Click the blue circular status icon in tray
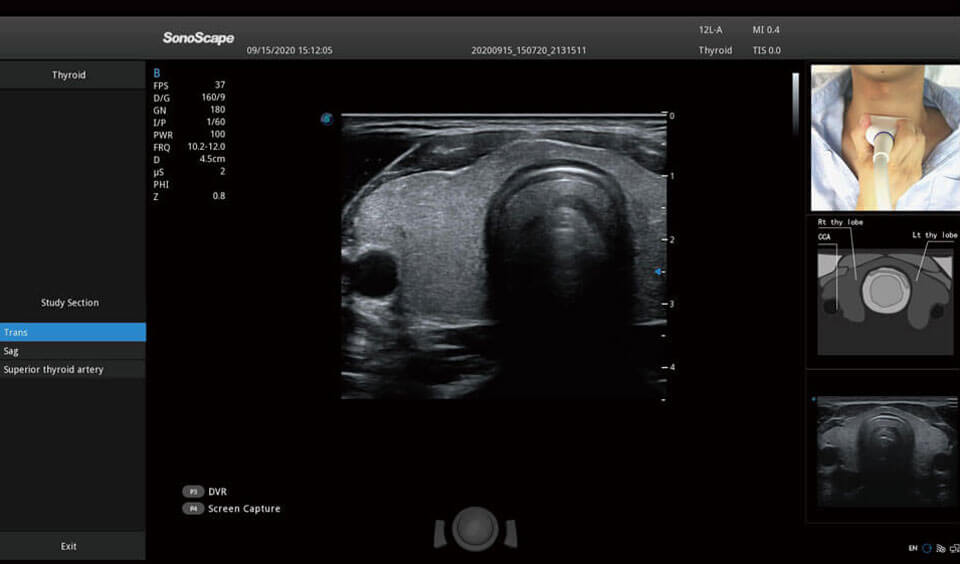This screenshot has height=564, width=960. coord(927,548)
